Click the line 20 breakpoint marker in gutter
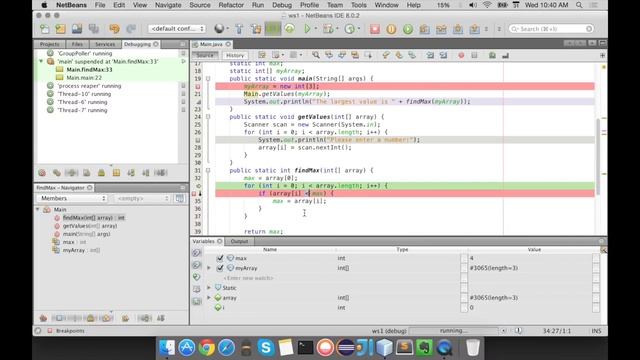The height and width of the screenshot is (360, 640). tap(198, 86)
